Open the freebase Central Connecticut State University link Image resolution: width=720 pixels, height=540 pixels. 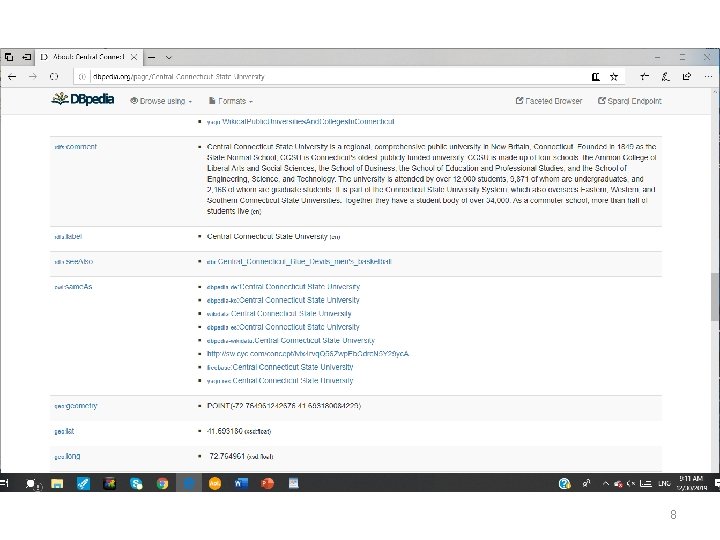280,367
